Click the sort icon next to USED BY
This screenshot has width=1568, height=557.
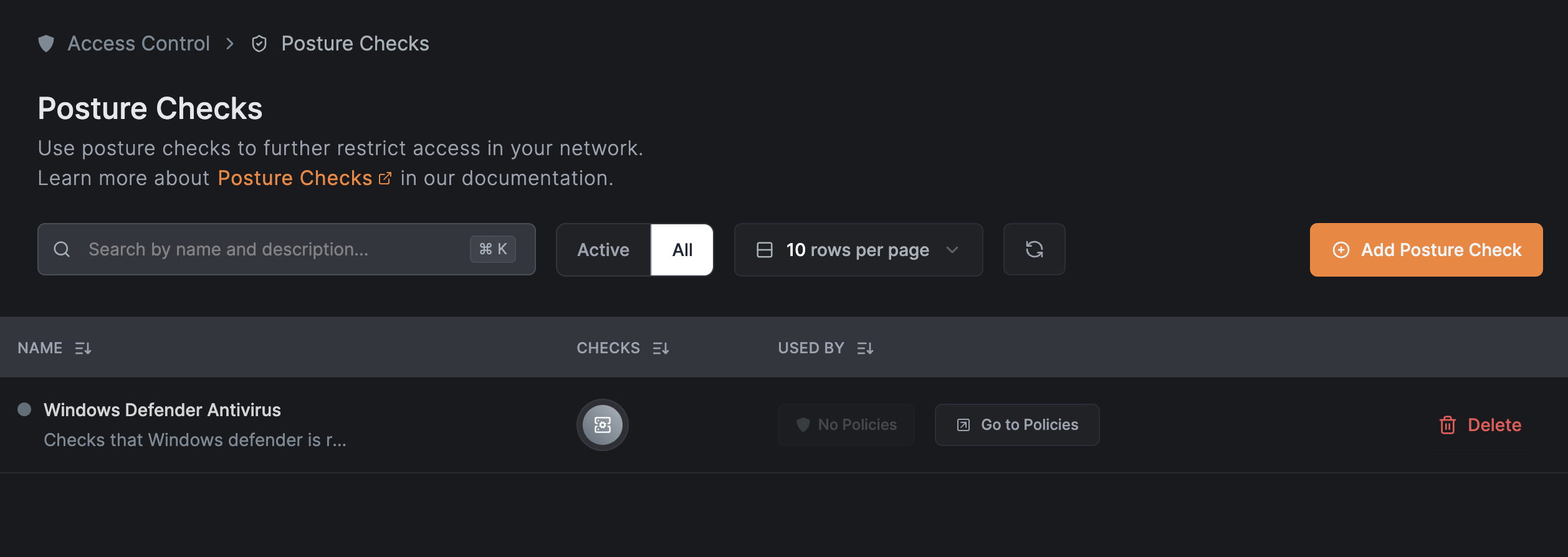(x=865, y=348)
